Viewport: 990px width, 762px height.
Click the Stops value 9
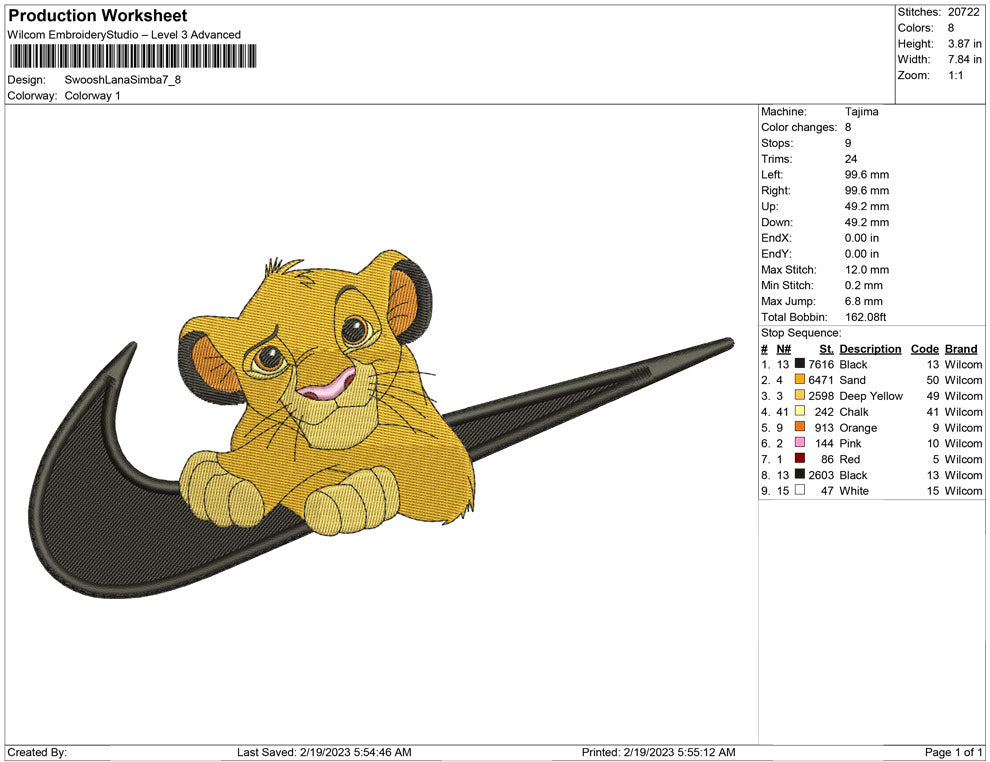(848, 143)
